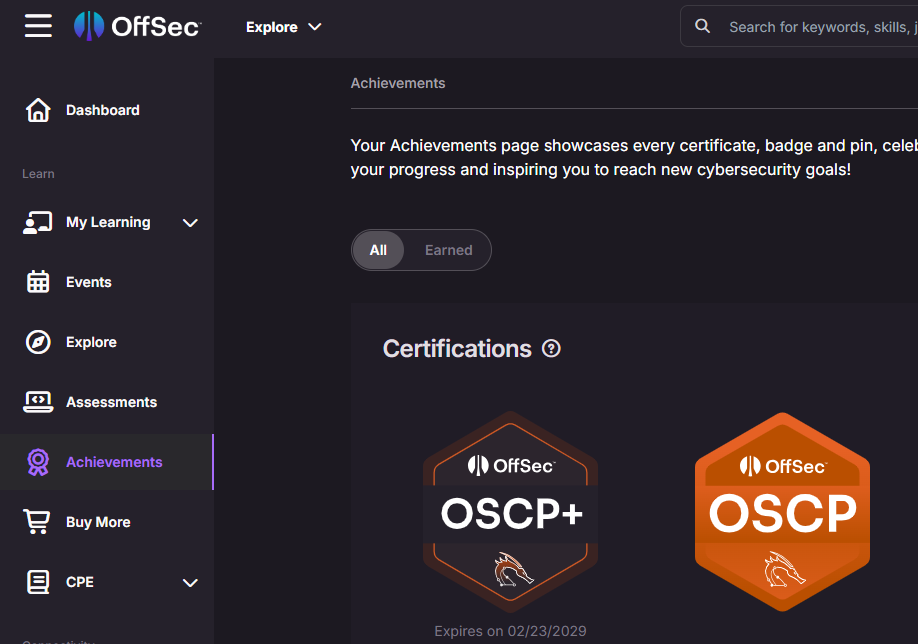Screen dimensions: 918x644
Task: Click the Certifications help question icon
Action: click(x=551, y=348)
